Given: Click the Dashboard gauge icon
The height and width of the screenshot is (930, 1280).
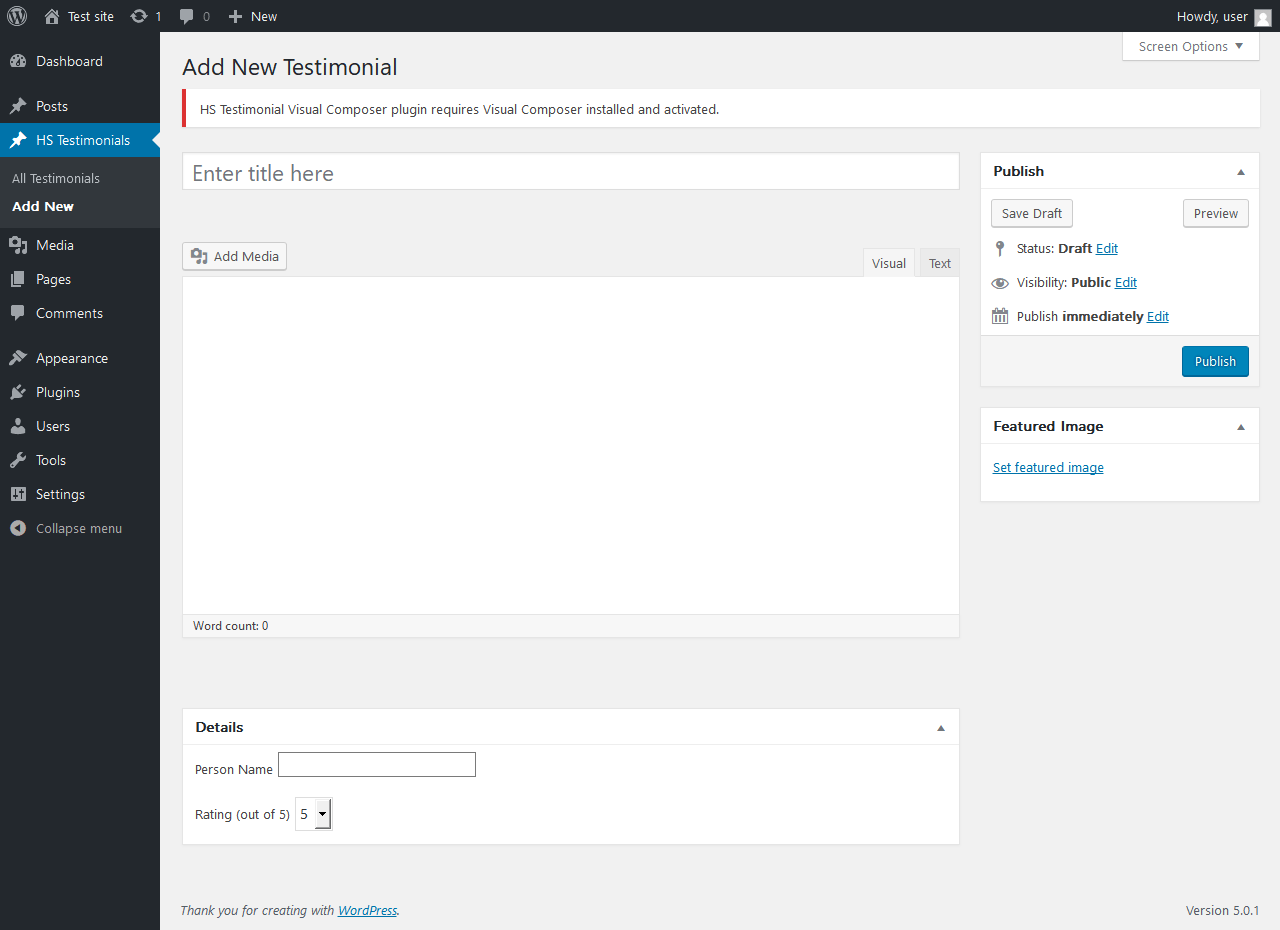Looking at the screenshot, I should [18, 61].
